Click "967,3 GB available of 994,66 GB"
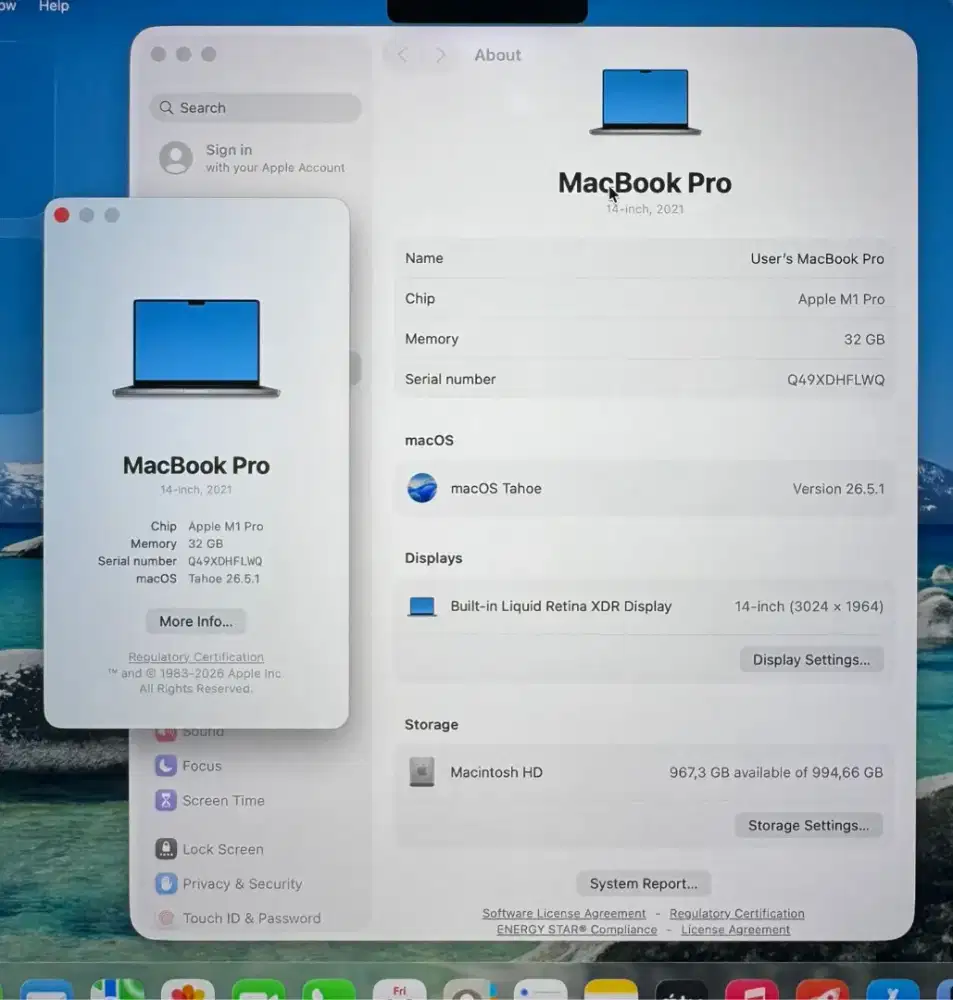Screen dimensions: 953x1000 coord(776,772)
